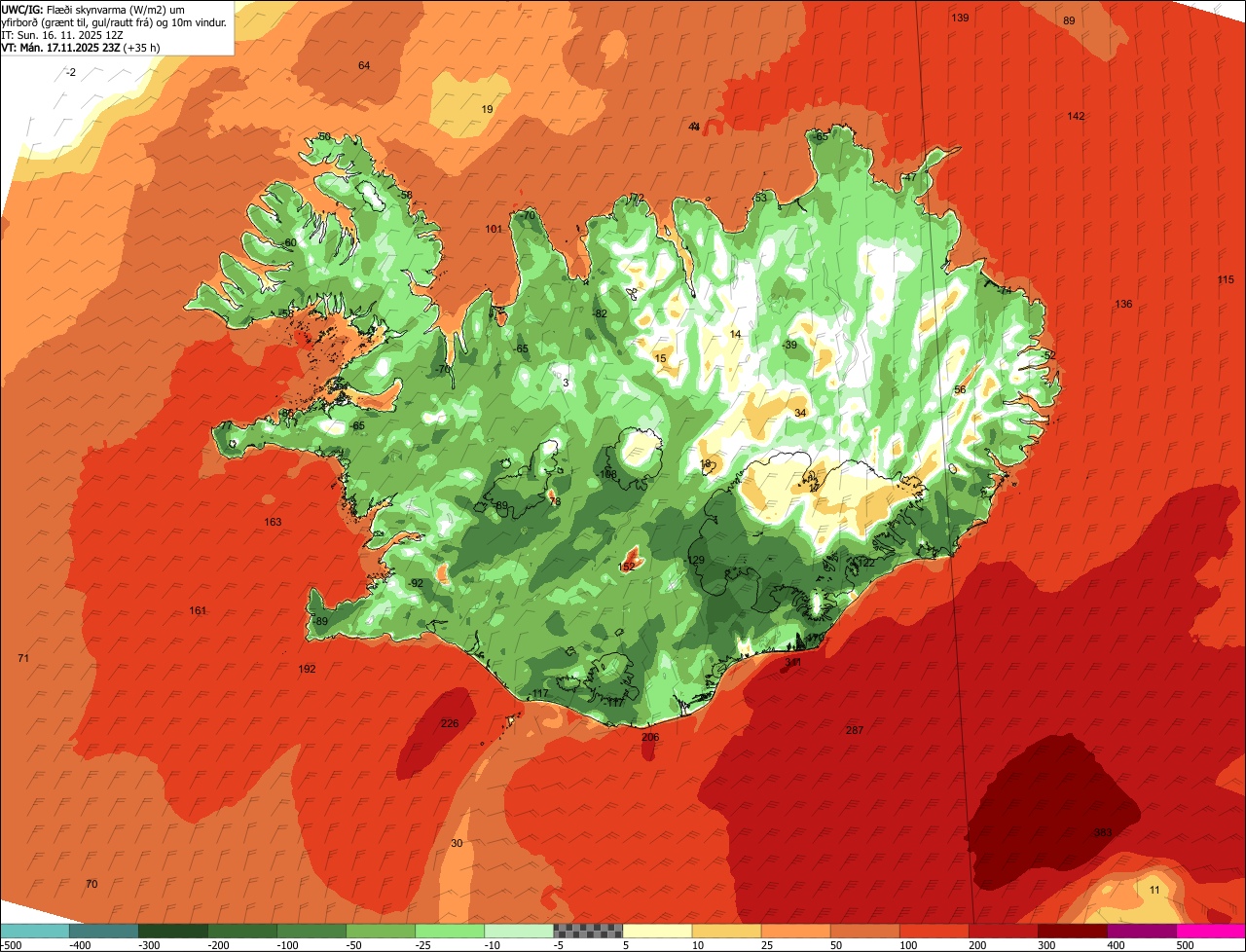Click the value '115' near the right edge
This screenshot has height=952, width=1246.
coord(1226,279)
